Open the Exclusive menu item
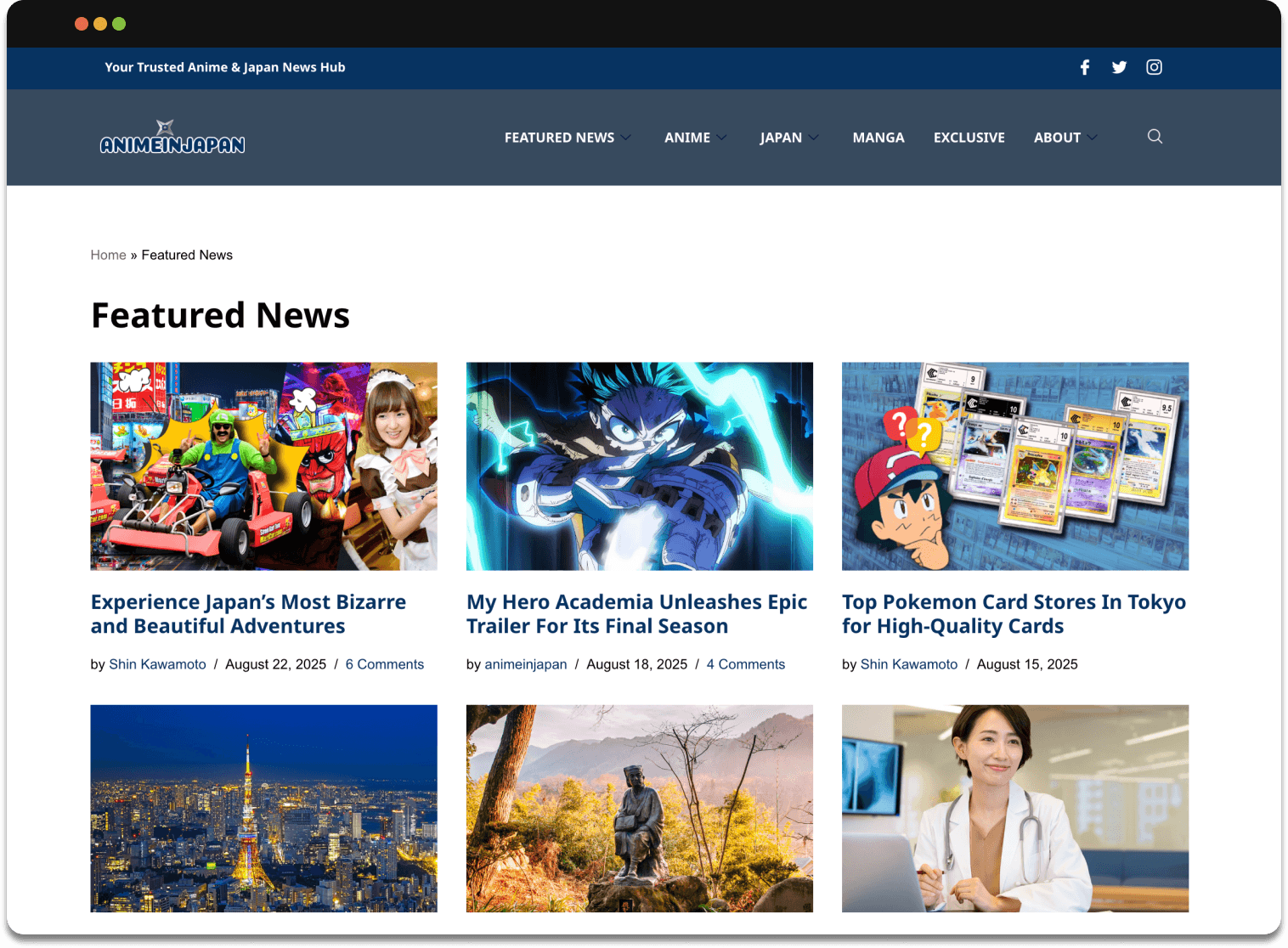Image resolution: width=1288 pixels, height=948 pixels. tap(969, 138)
